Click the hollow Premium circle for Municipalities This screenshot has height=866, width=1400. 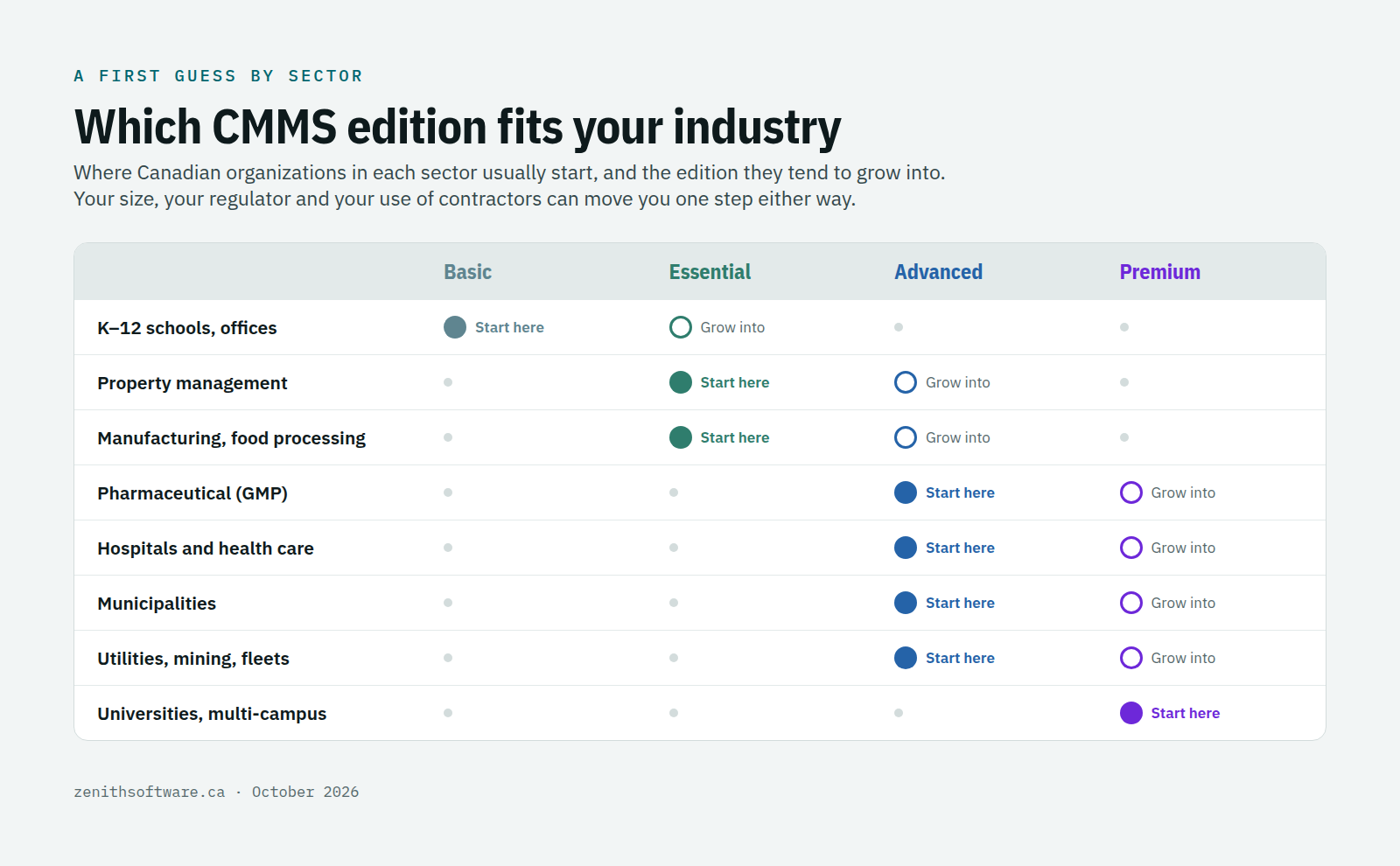tap(1131, 603)
